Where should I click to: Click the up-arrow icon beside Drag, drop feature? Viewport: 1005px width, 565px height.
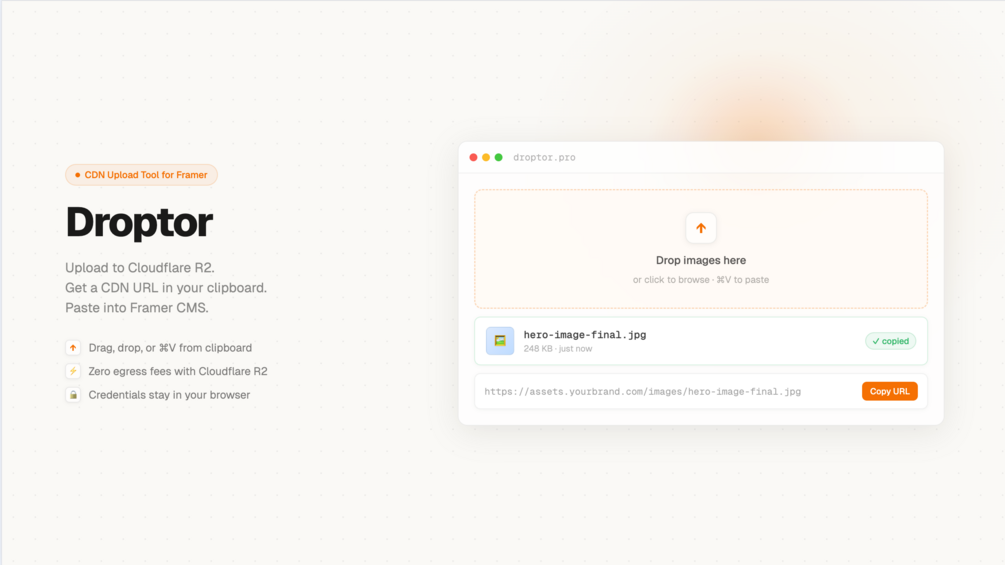[x=73, y=348]
